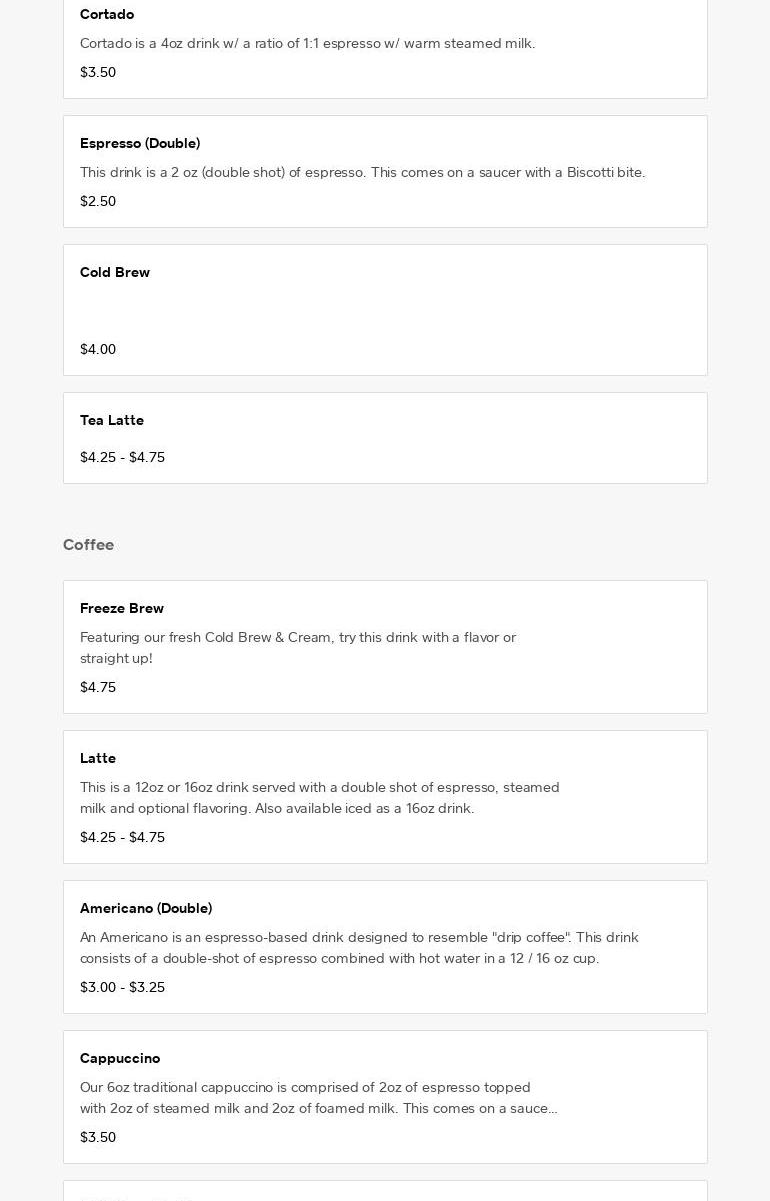Click the Latte description about steamed milk
The image size is (770, 1201).
click(320, 797)
